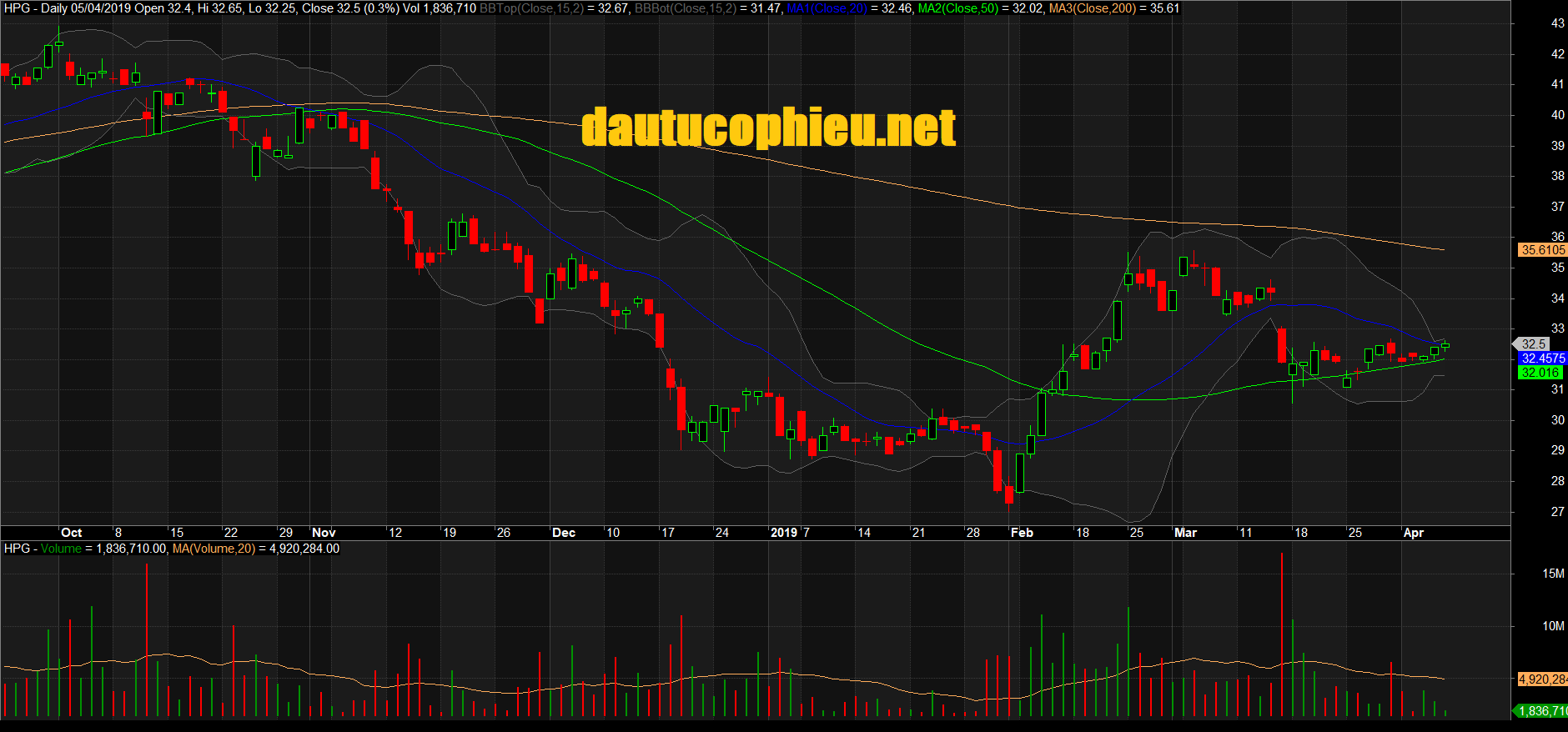The image size is (1568, 732).
Task: Click the orange 35.6105 price tag
Action: point(1542,250)
